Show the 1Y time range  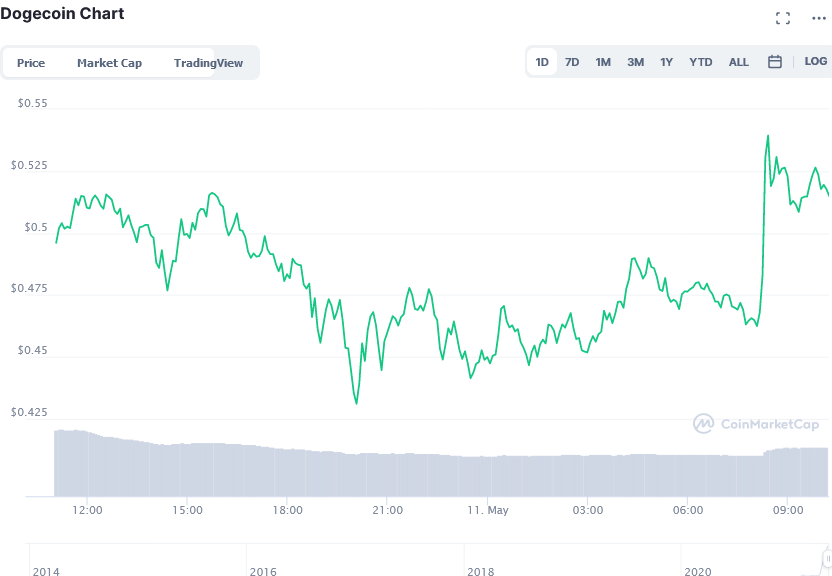tap(666, 62)
